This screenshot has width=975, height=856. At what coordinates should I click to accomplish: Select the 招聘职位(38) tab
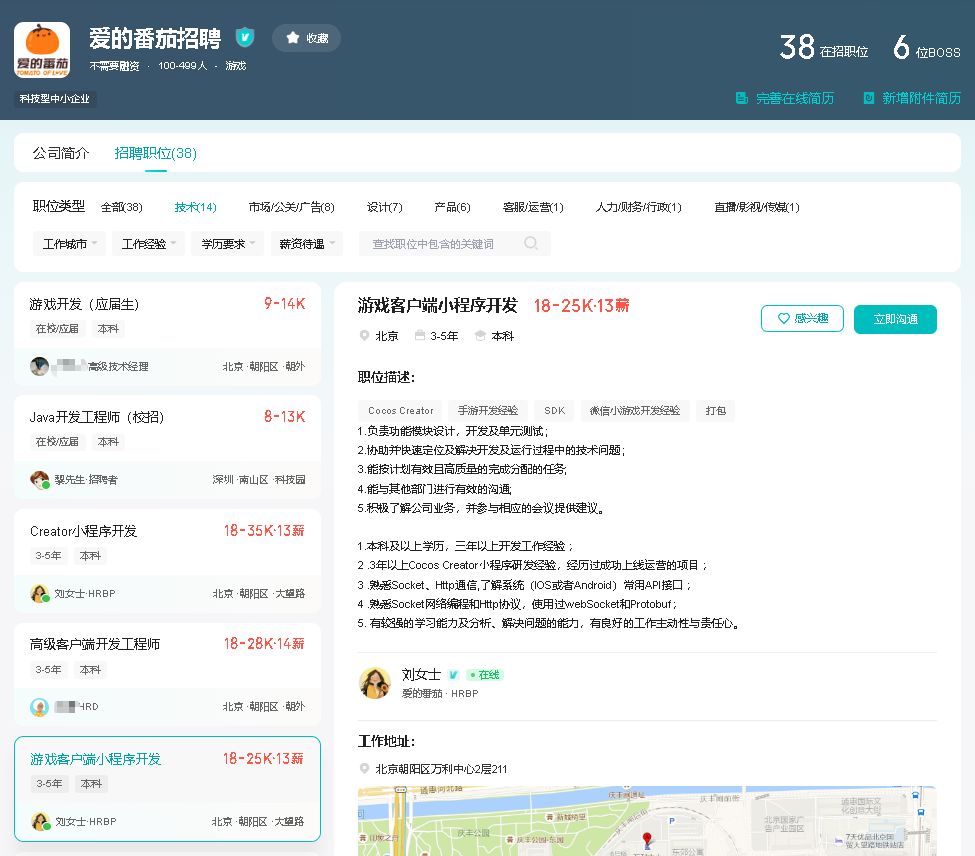(155, 153)
